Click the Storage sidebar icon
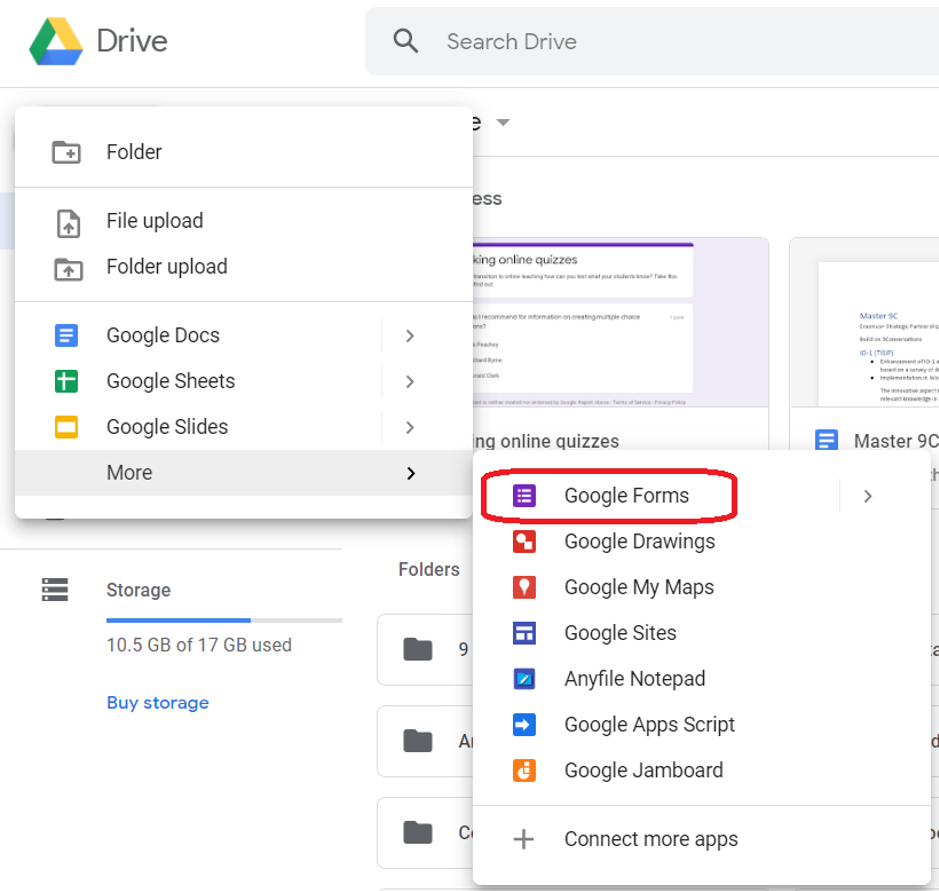This screenshot has height=891, width=939. click(x=55, y=590)
